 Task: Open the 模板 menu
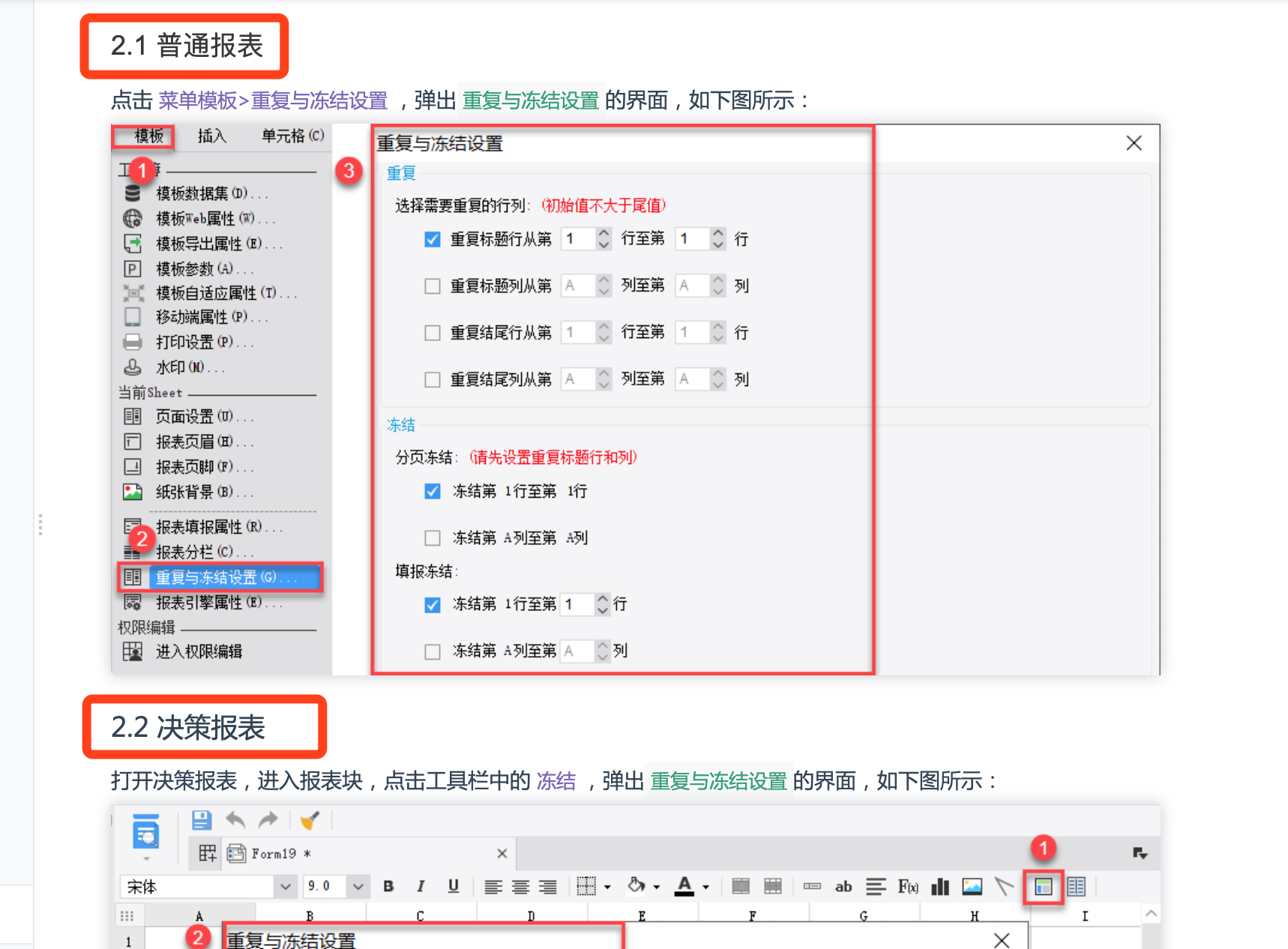click(x=148, y=136)
